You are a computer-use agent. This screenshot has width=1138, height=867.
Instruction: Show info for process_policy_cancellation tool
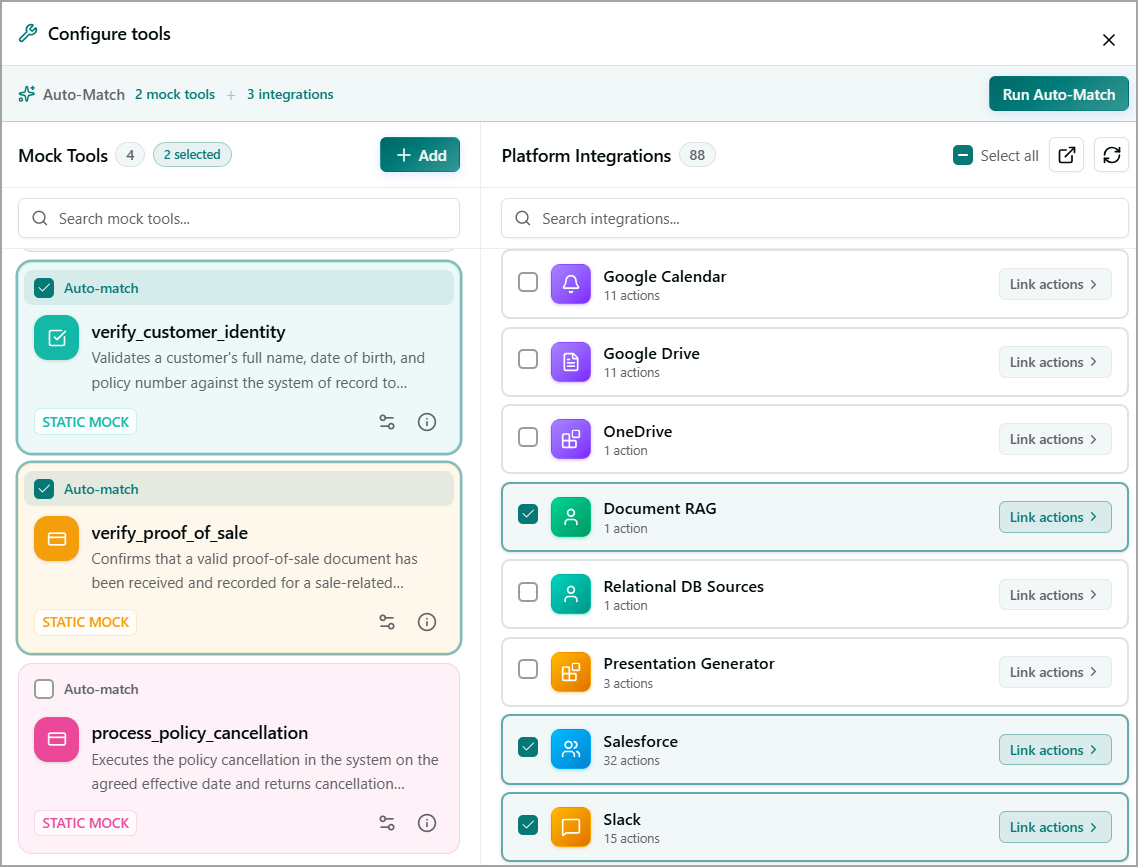[x=427, y=823]
